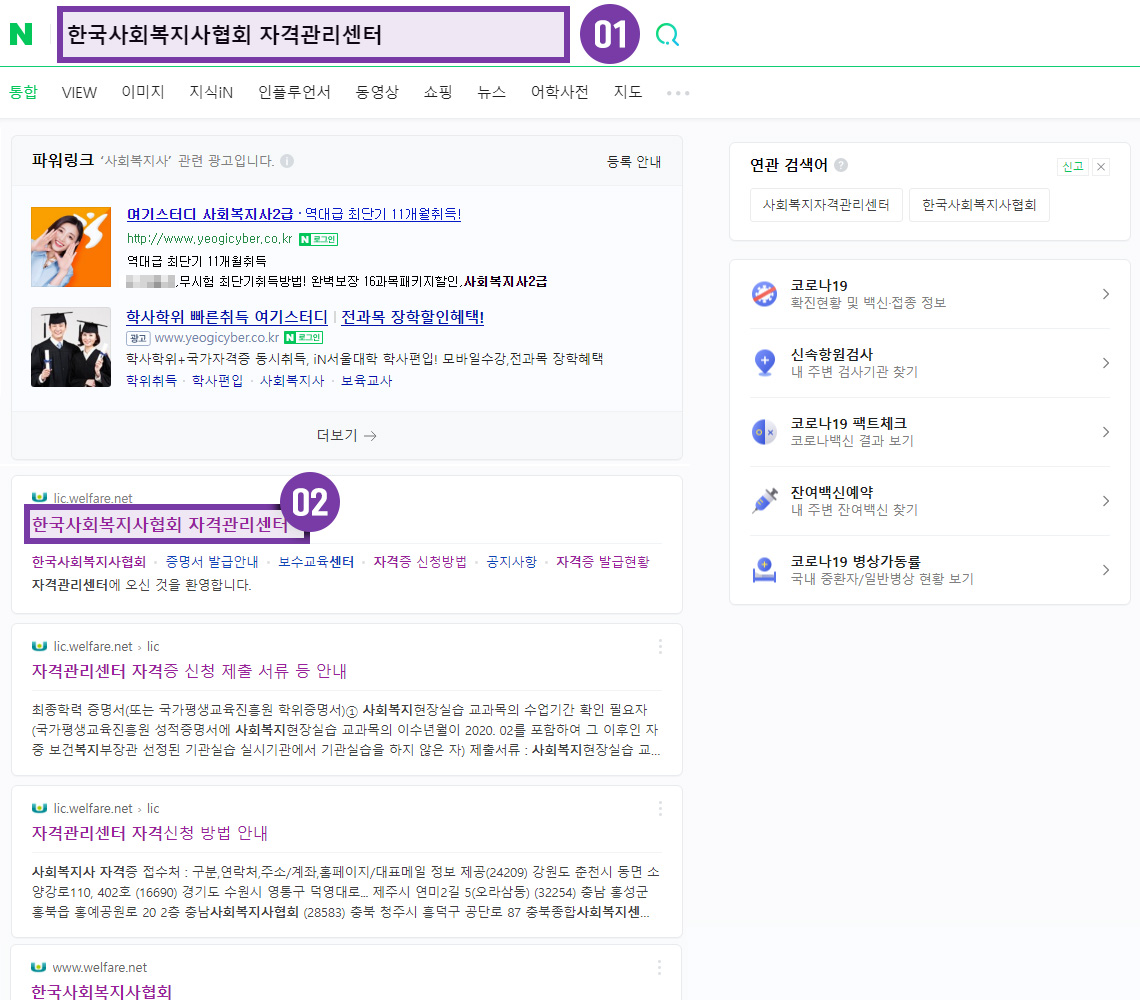Expand the 신속항원검사 row arrow
The width and height of the screenshot is (1140, 1000).
click(1105, 363)
